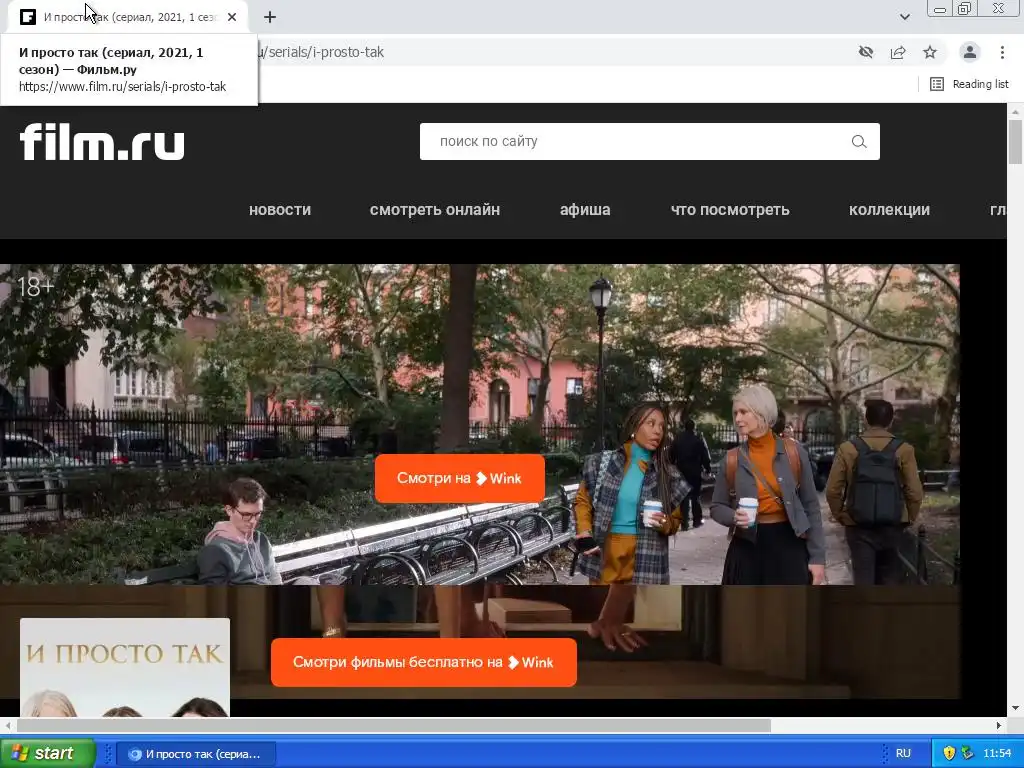Click the 11:54 taskbar clock
The image size is (1024, 768).
click(997, 754)
